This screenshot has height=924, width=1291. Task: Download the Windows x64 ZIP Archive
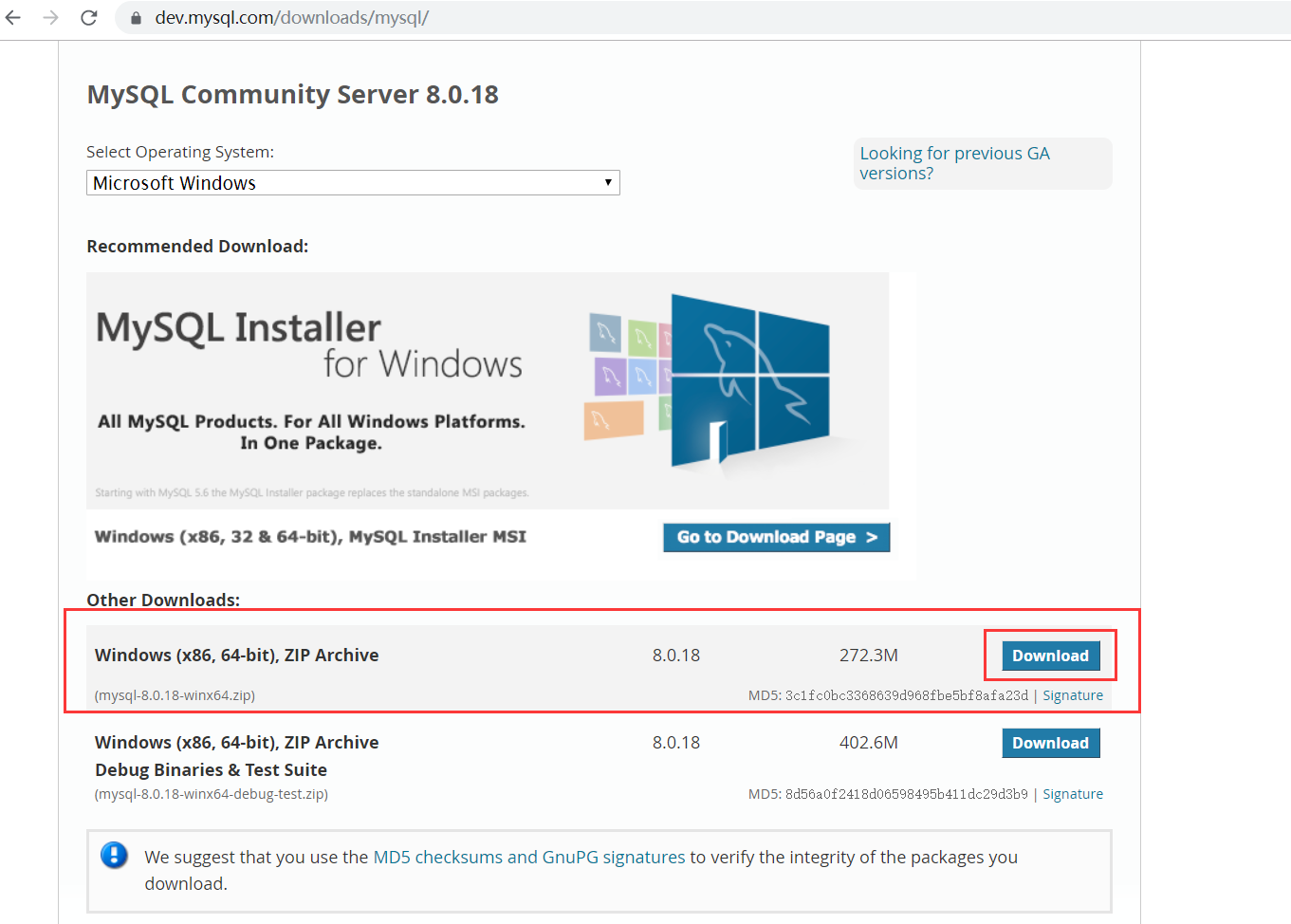point(1050,655)
